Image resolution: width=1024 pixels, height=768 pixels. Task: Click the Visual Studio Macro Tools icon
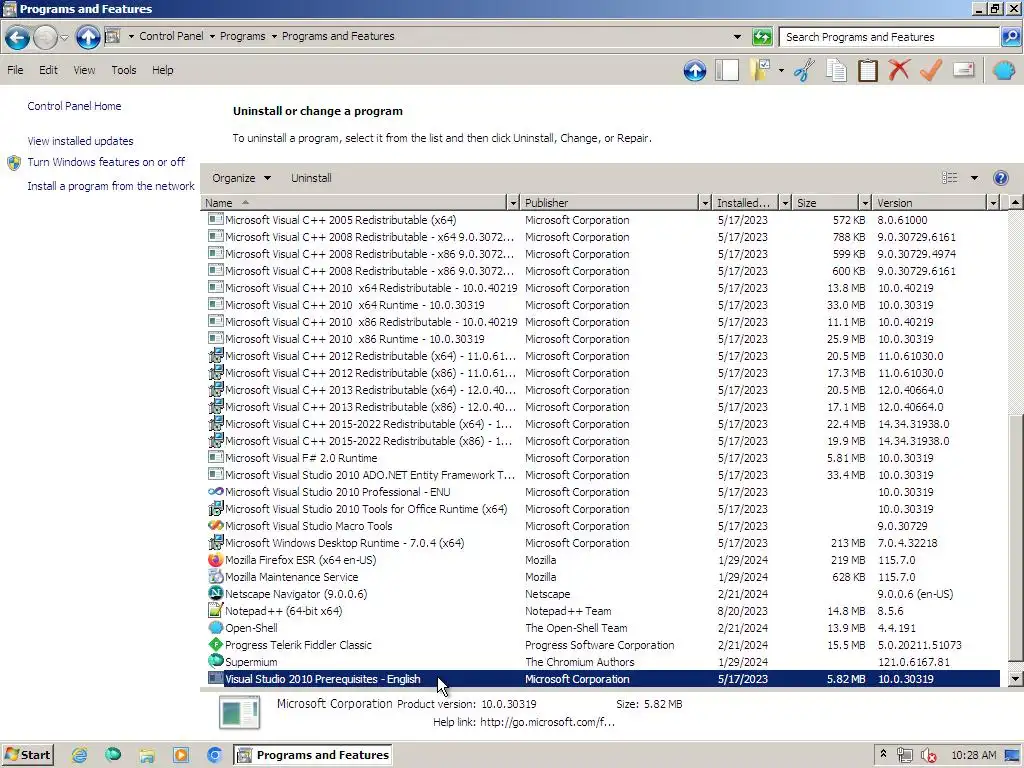216,526
